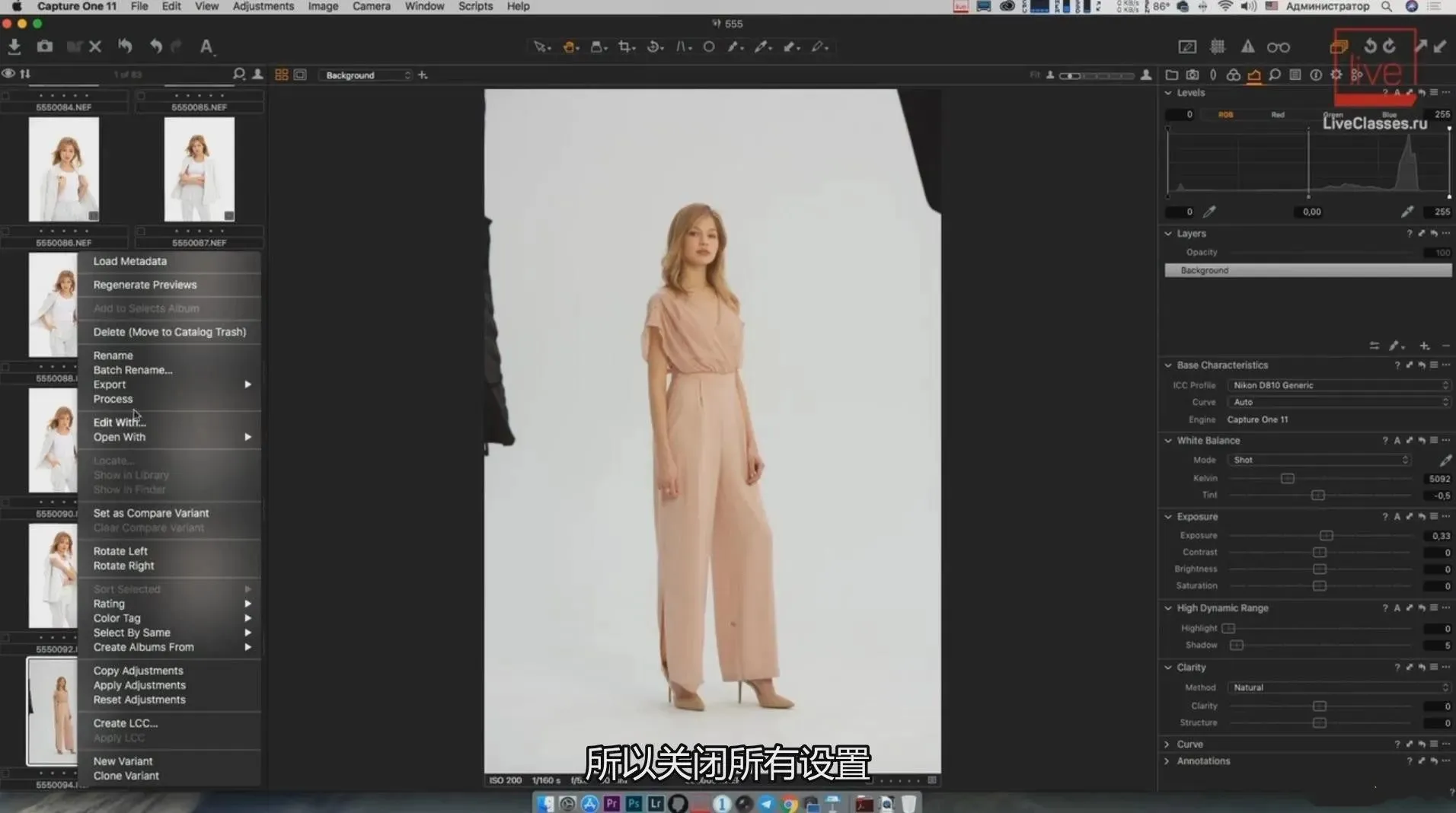Open the Color three-circles tool tab
This screenshot has height=813, width=1456.
[1233, 75]
